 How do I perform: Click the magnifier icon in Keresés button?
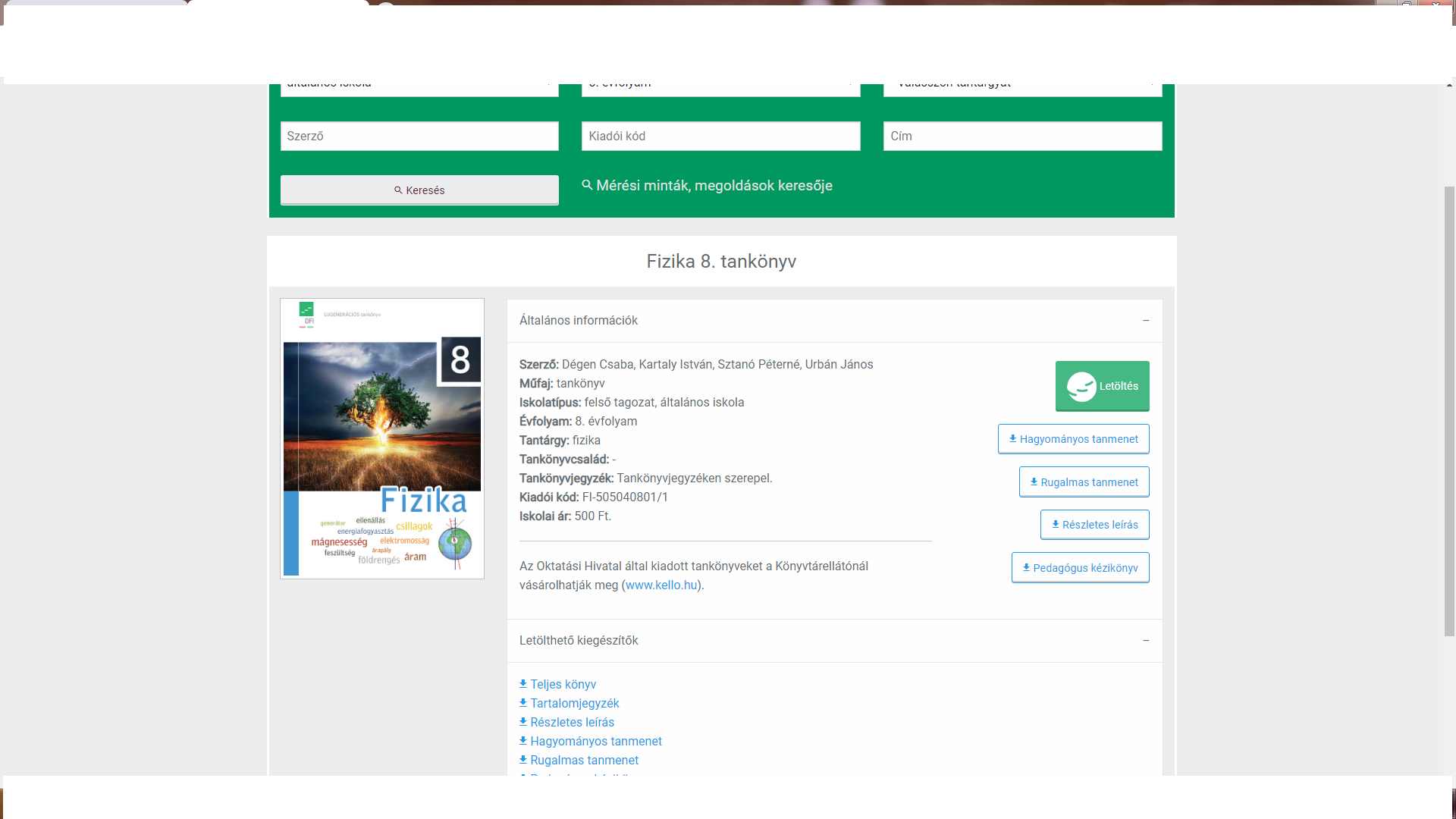click(x=398, y=190)
